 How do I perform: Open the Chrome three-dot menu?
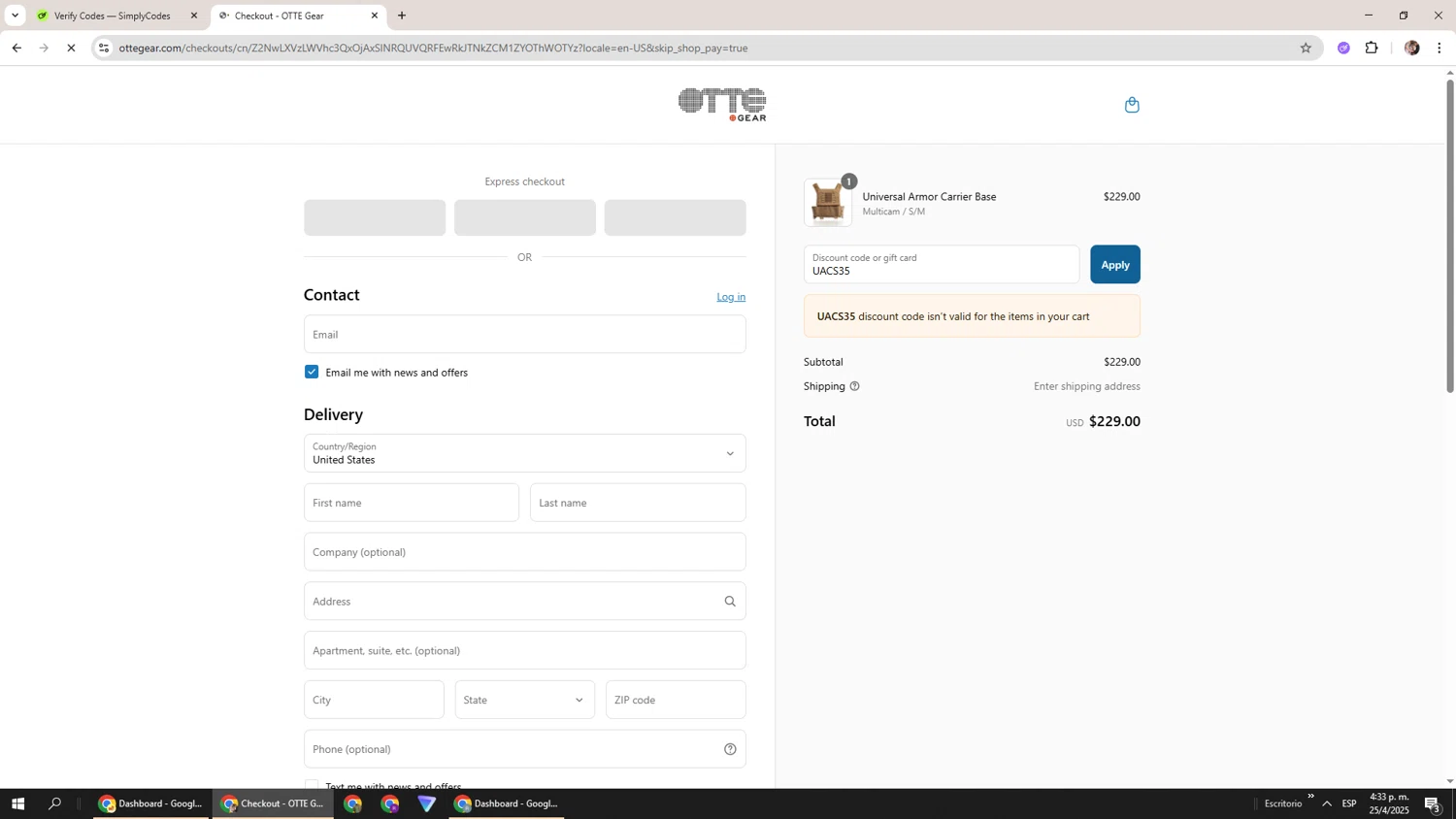(1439, 48)
